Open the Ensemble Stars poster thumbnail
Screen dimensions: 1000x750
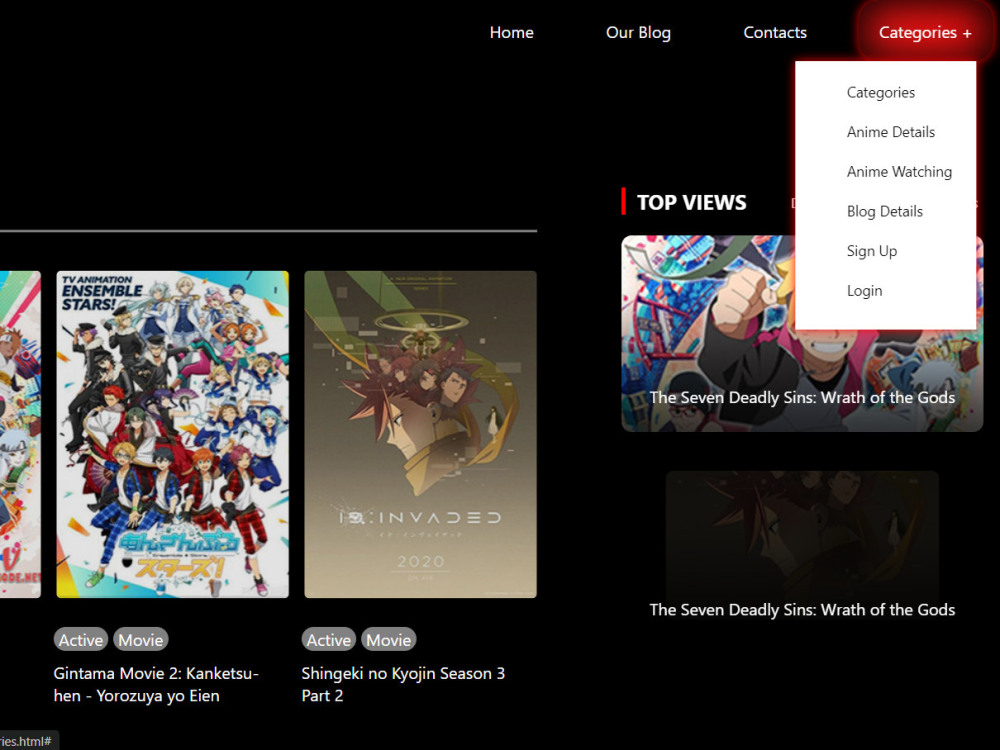(x=172, y=434)
